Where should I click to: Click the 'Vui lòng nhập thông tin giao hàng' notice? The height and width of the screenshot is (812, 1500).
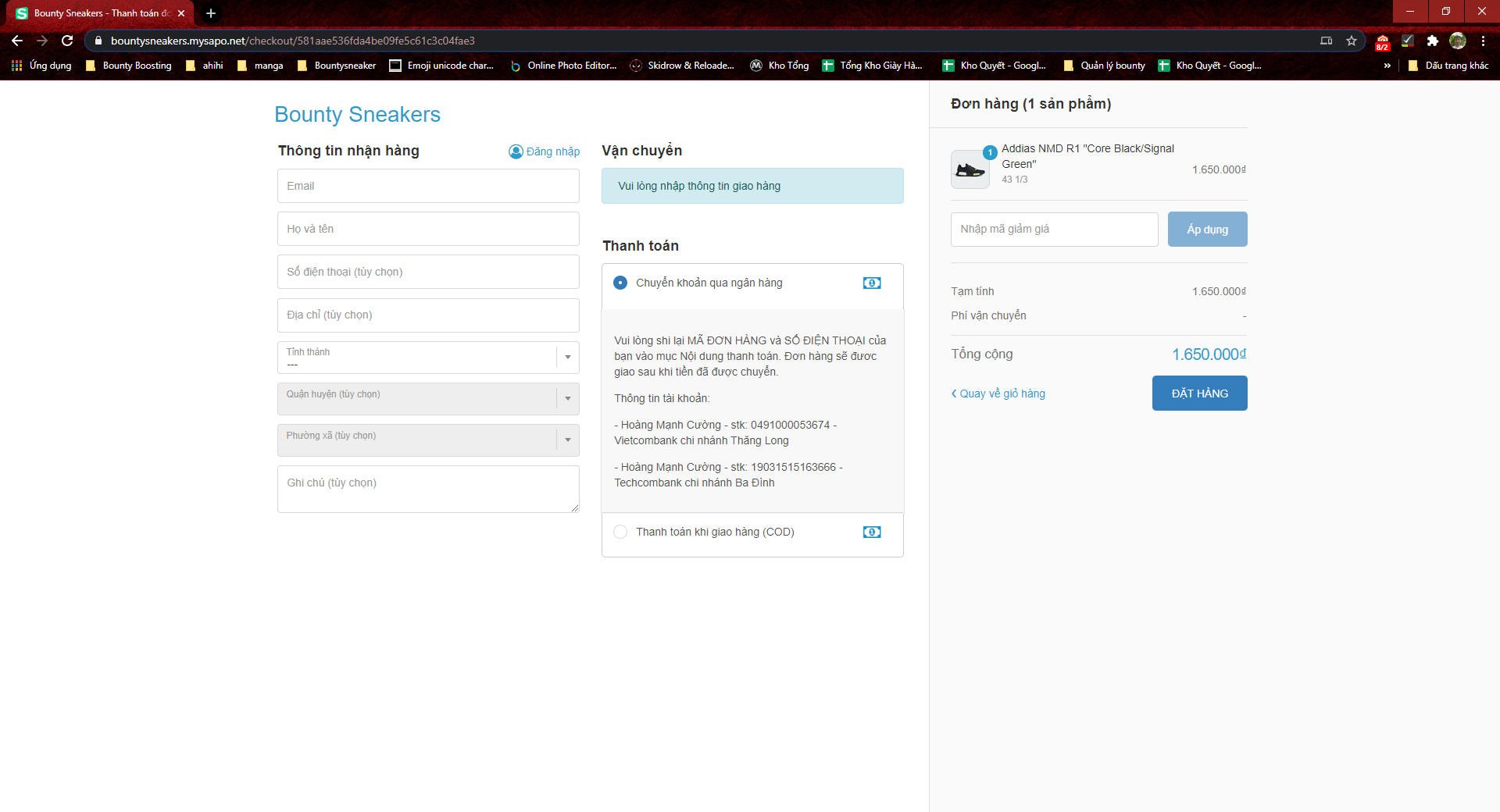(x=752, y=186)
